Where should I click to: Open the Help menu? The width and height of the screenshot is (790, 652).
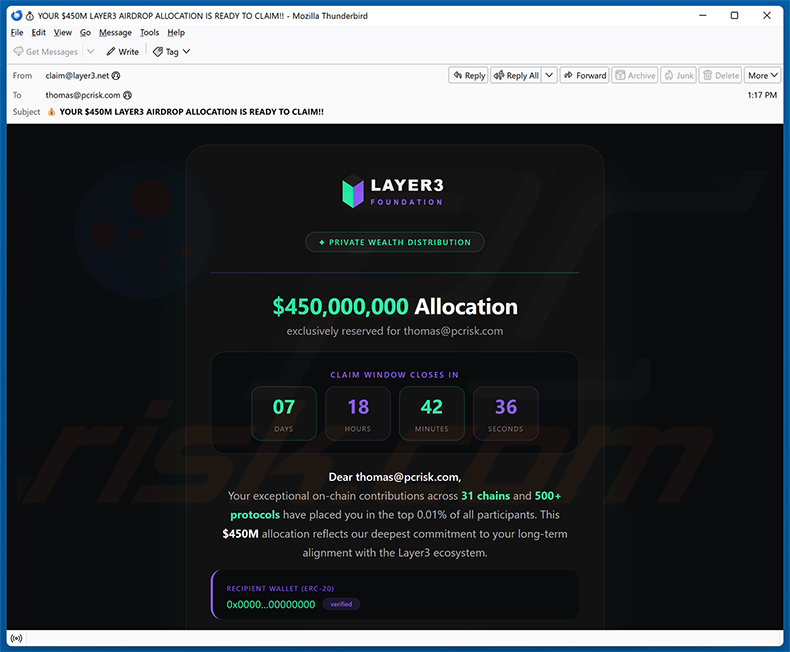pyautogui.click(x=176, y=33)
